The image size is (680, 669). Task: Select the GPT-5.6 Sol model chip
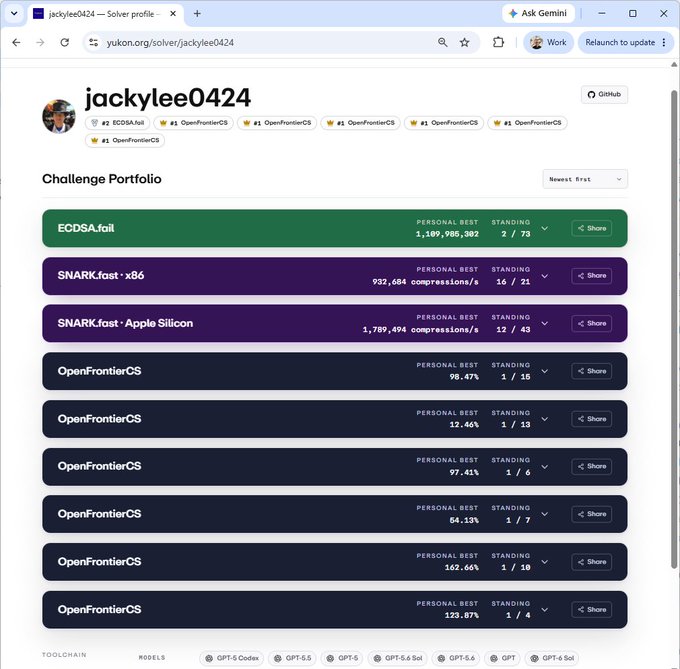(x=398, y=658)
